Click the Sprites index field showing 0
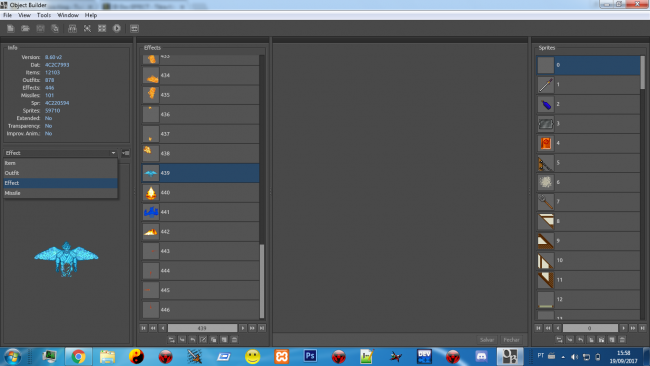 pos(590,328)
